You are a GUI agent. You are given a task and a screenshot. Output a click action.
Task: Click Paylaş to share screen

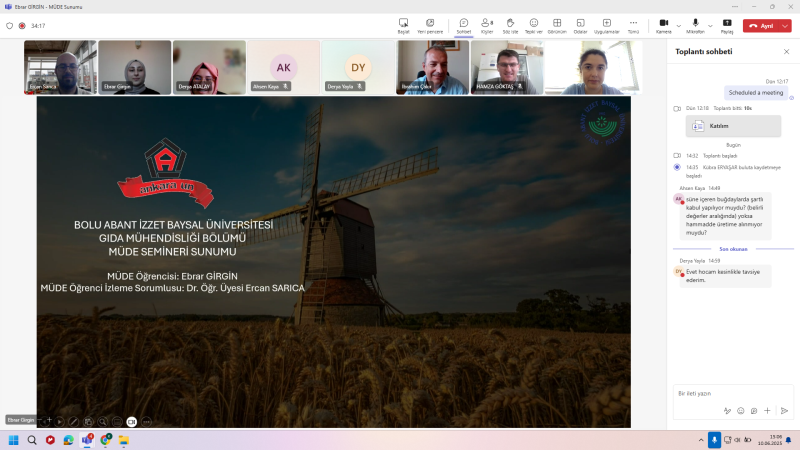[727, 26]
